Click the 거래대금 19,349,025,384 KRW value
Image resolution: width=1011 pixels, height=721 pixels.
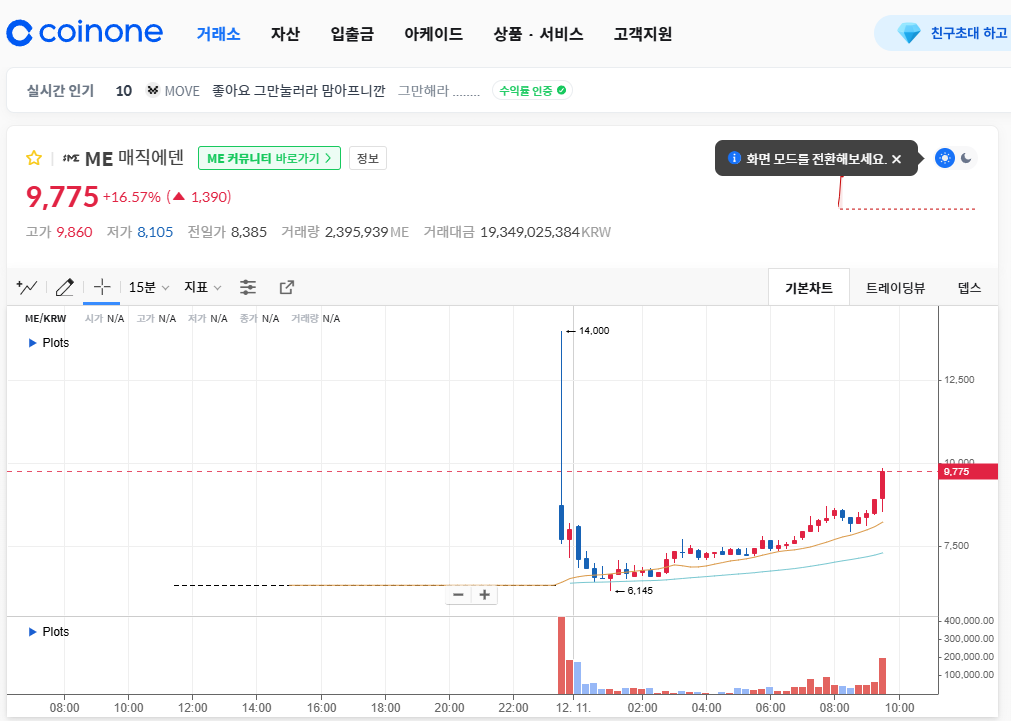coord(545,232)
